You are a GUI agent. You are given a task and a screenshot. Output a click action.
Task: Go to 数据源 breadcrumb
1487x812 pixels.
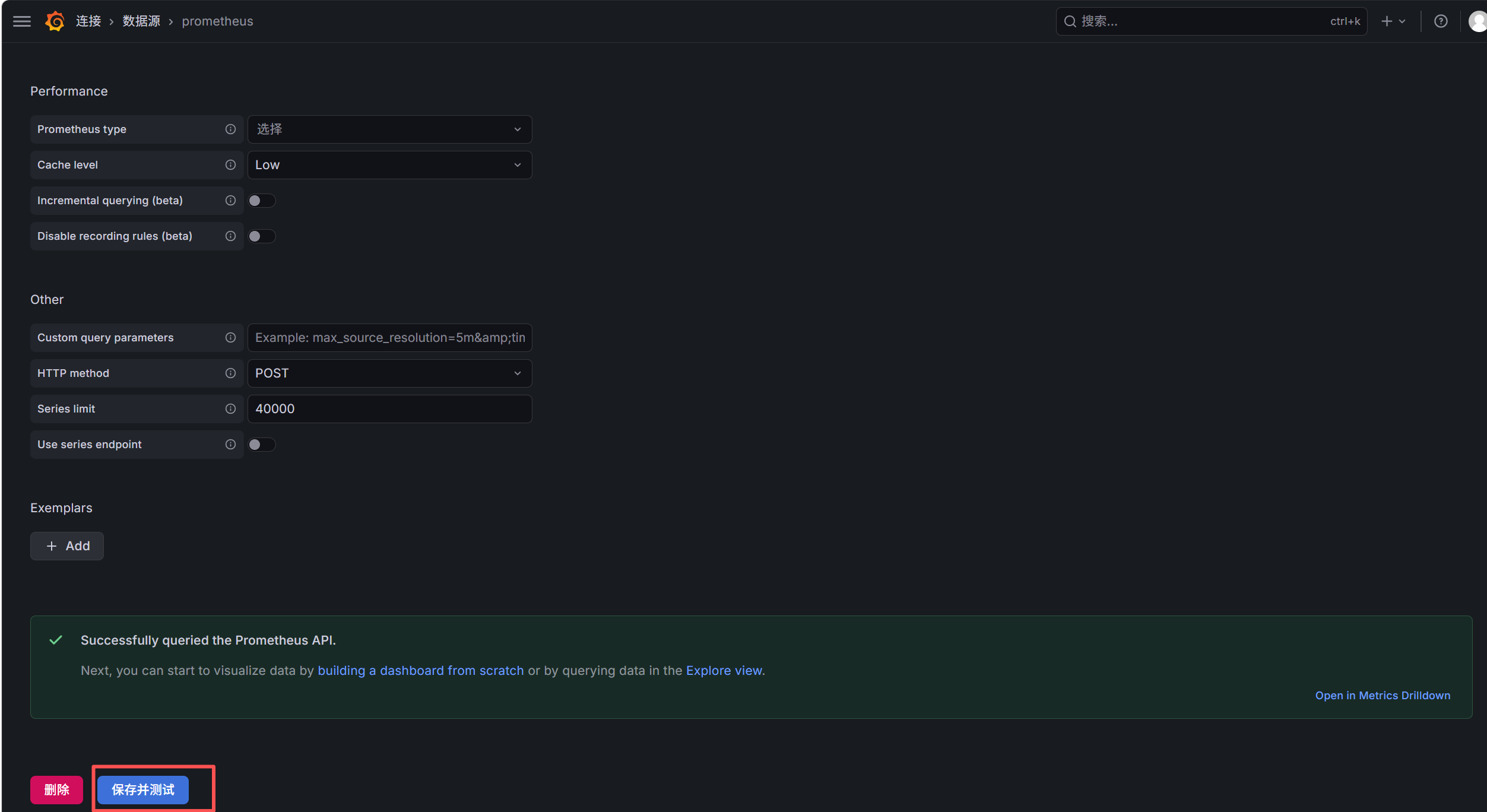point(141,21)
